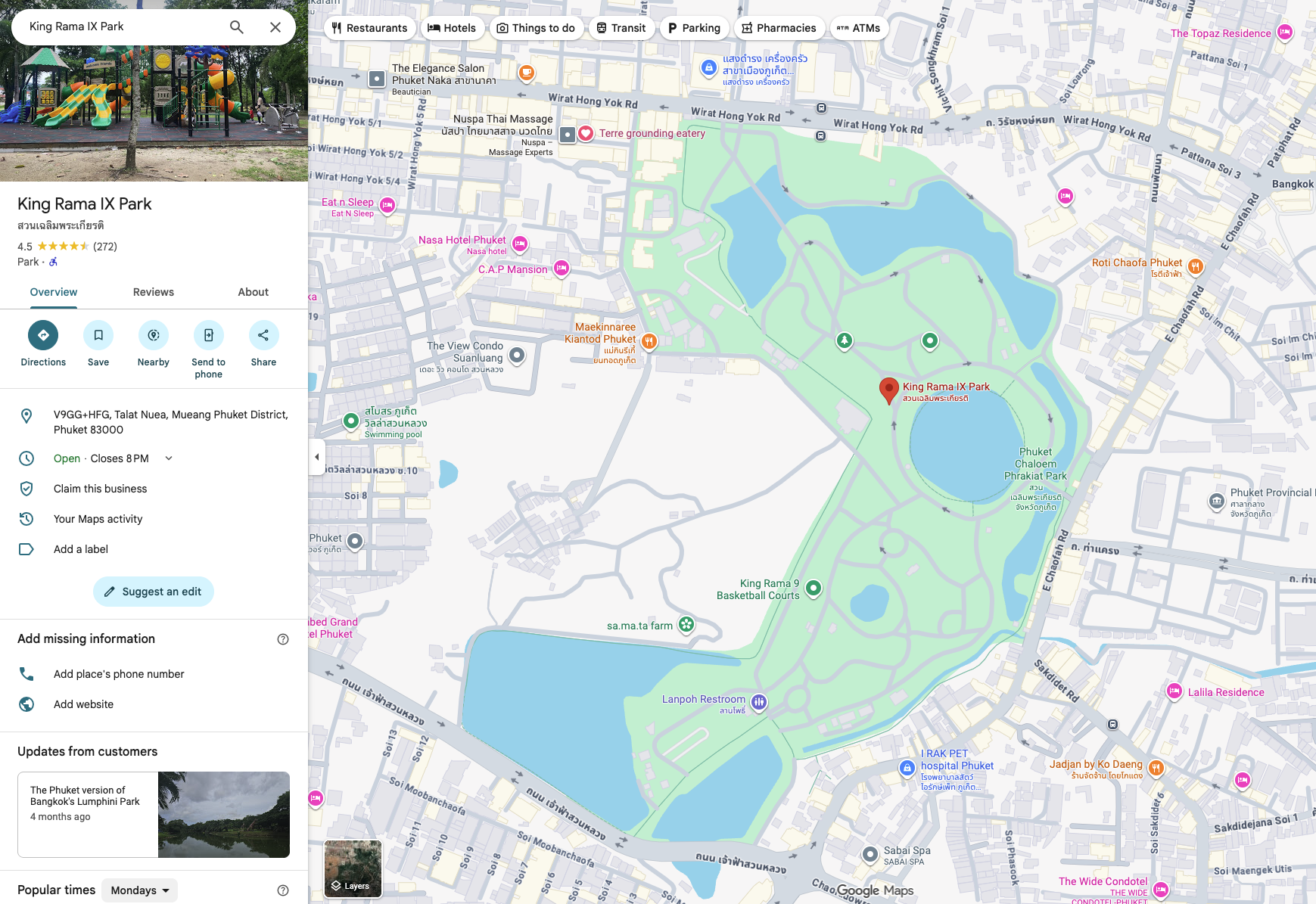
Task: Clear search with the X icon
Action: pos(275,27)
